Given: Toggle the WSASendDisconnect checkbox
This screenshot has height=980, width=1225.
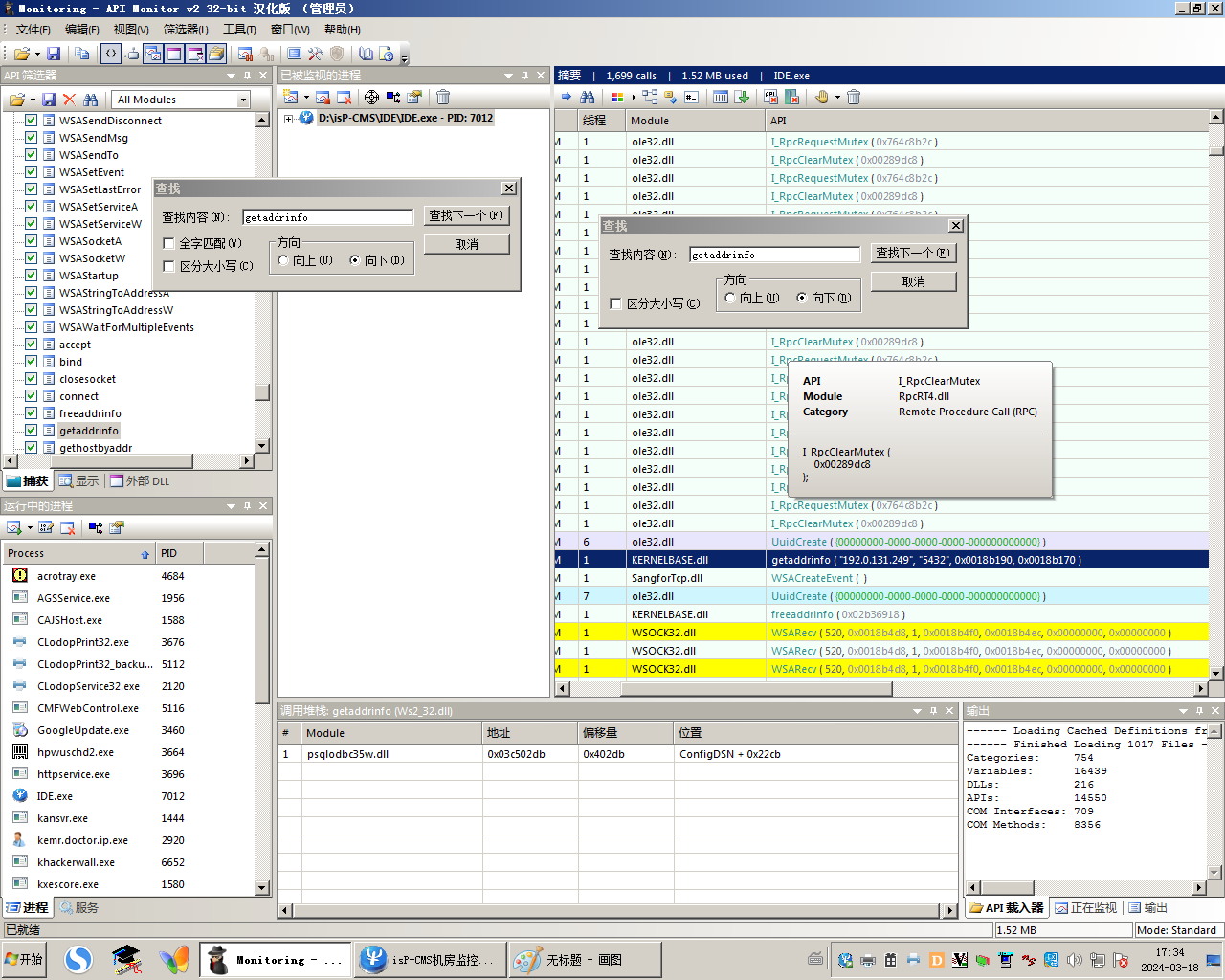Looking at the screenshot, I should click(x=31, y=121).
